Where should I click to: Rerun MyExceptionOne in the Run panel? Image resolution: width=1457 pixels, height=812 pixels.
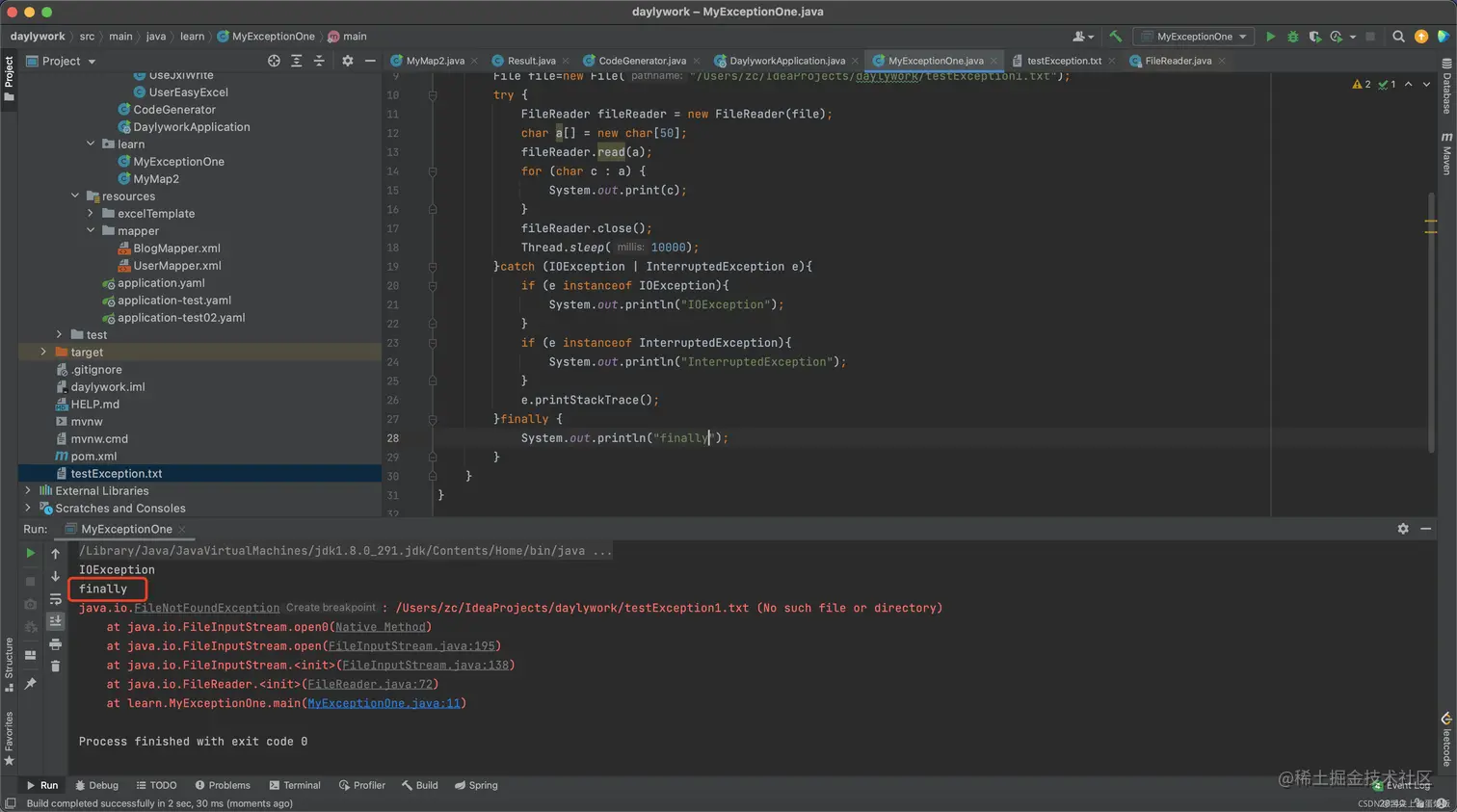(x=30, y=553)
